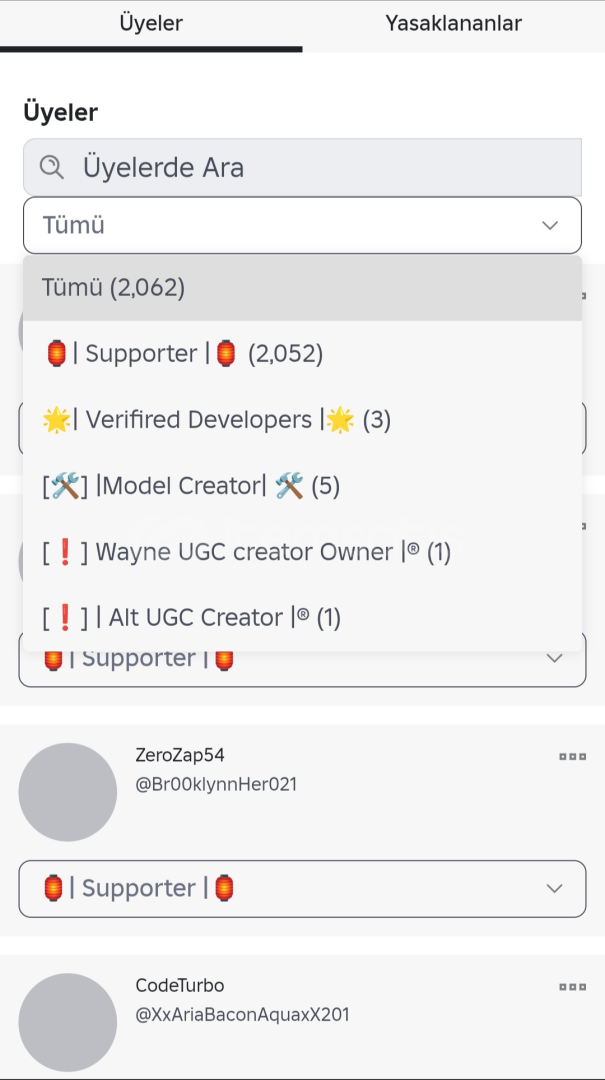Open three-dot menu for CodeTurbo
Image resolution: width=605 pixels, height=1080 pixels.
572,987
